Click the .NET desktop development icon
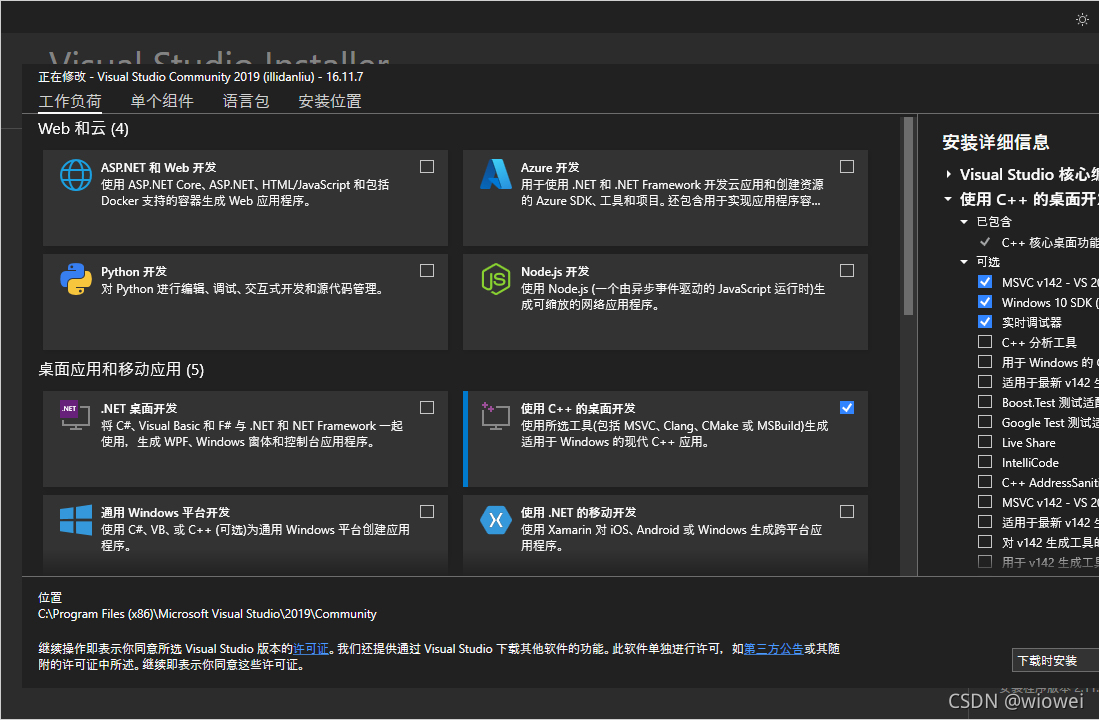Screen dimensions: 1099x720 coord(75,415)
